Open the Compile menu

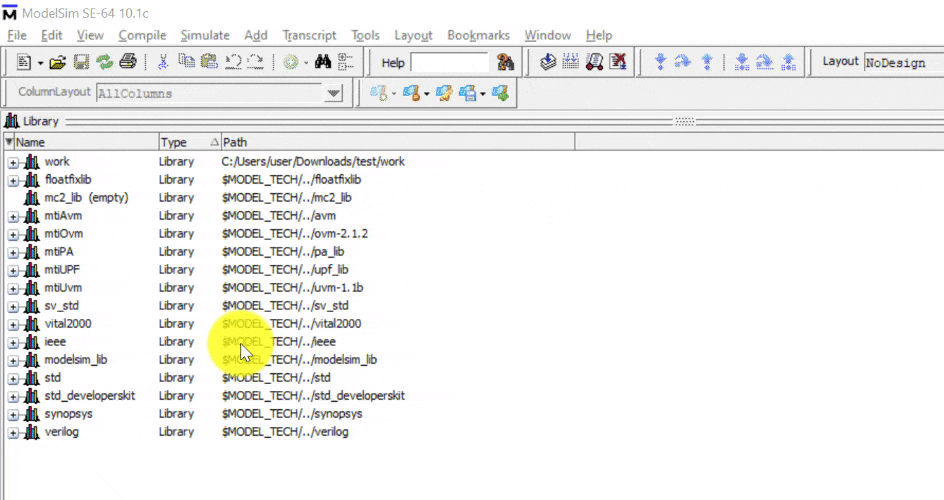click(x=142, y=35)
